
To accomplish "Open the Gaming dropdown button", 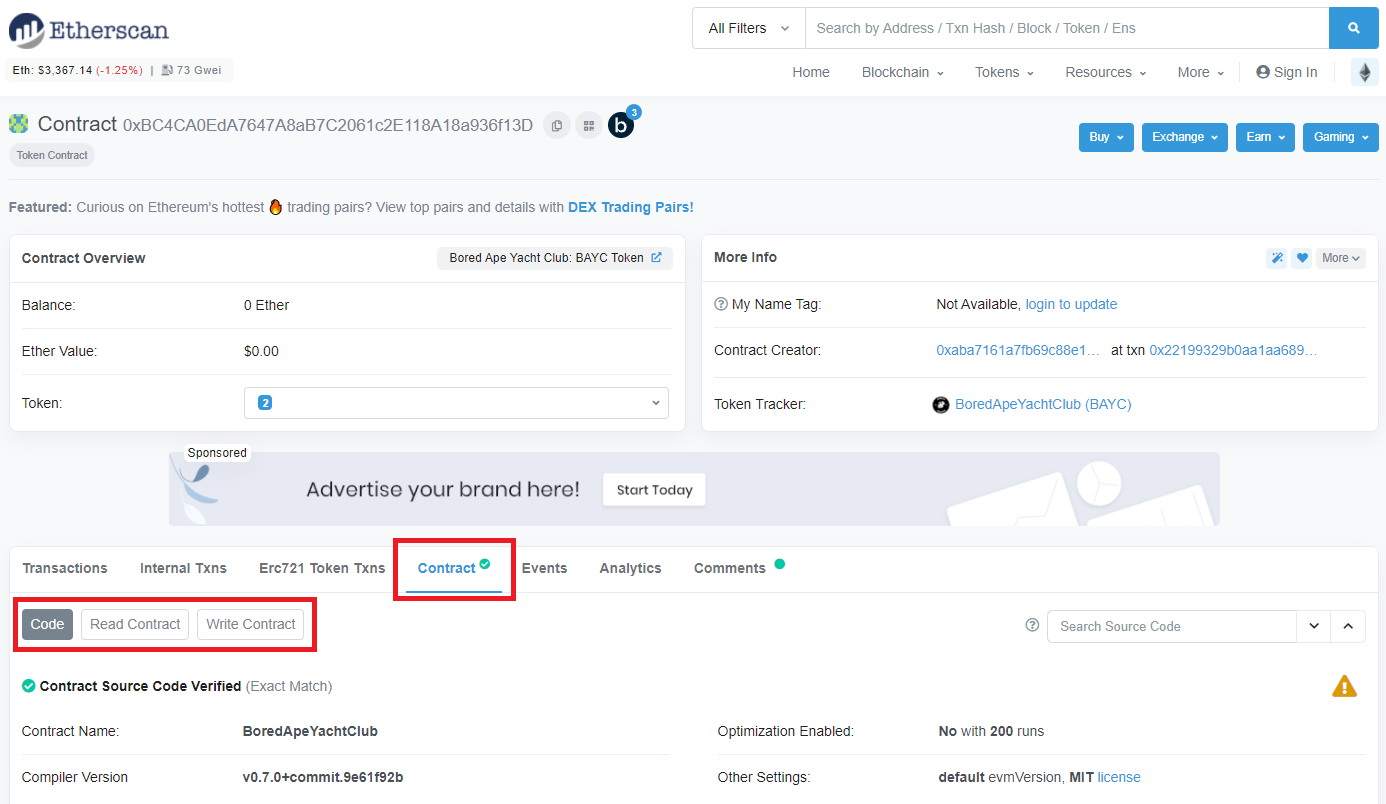I will pos(1341,137).
